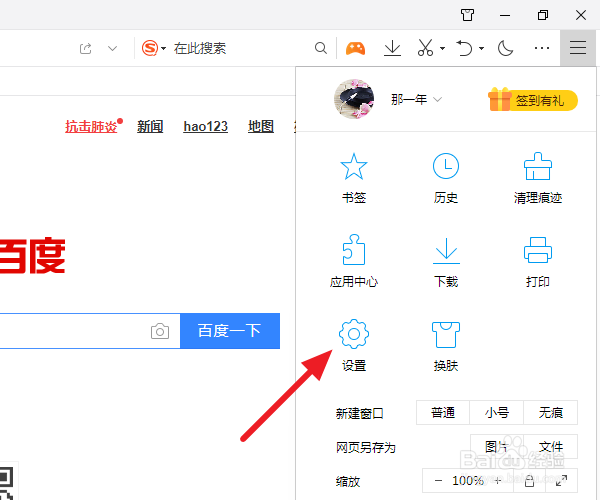Click the 签到有礼 sign-in gift button
The height and width of the screenshot is (500, 600).
(x=533, y=100)
